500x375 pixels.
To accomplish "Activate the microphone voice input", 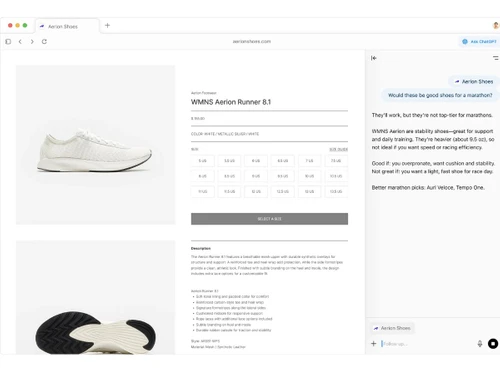I will (x=480, y=344).
